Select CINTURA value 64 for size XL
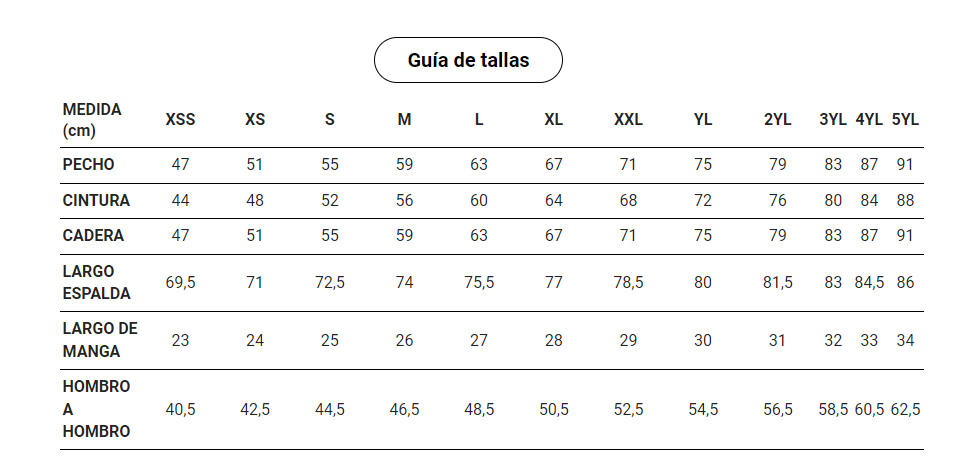The width and height of the screenshot is (979, 470). pos(554,200)
